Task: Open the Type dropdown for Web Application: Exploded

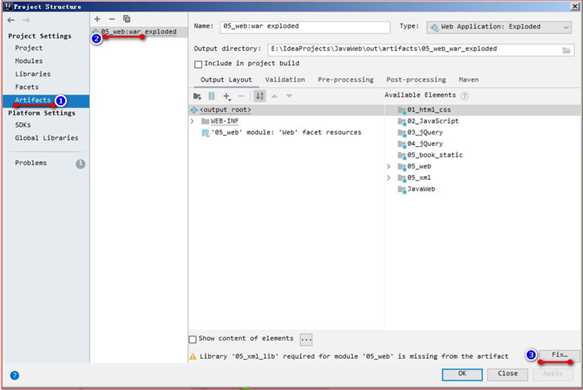Action: 499,27
